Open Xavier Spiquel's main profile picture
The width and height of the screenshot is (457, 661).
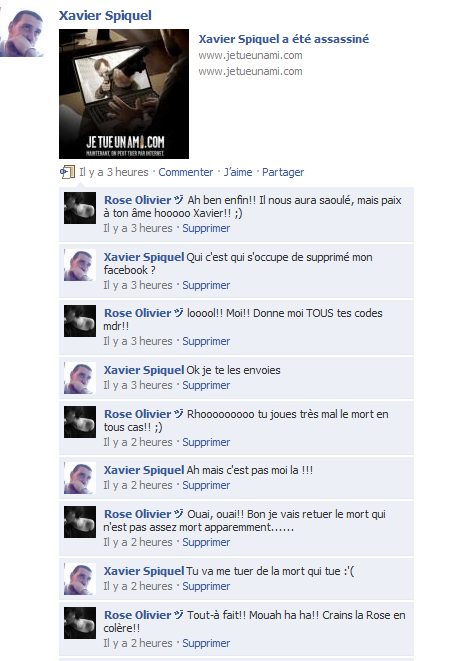(22, 32)
